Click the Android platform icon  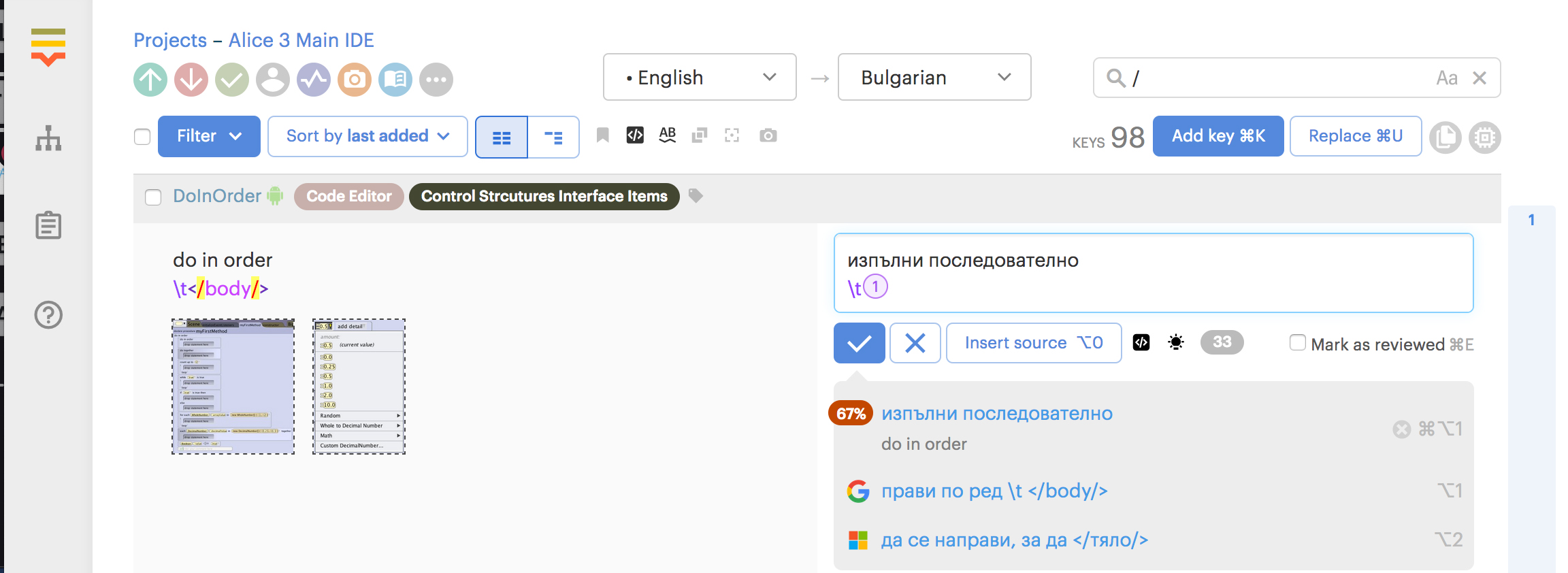[275, 196]
